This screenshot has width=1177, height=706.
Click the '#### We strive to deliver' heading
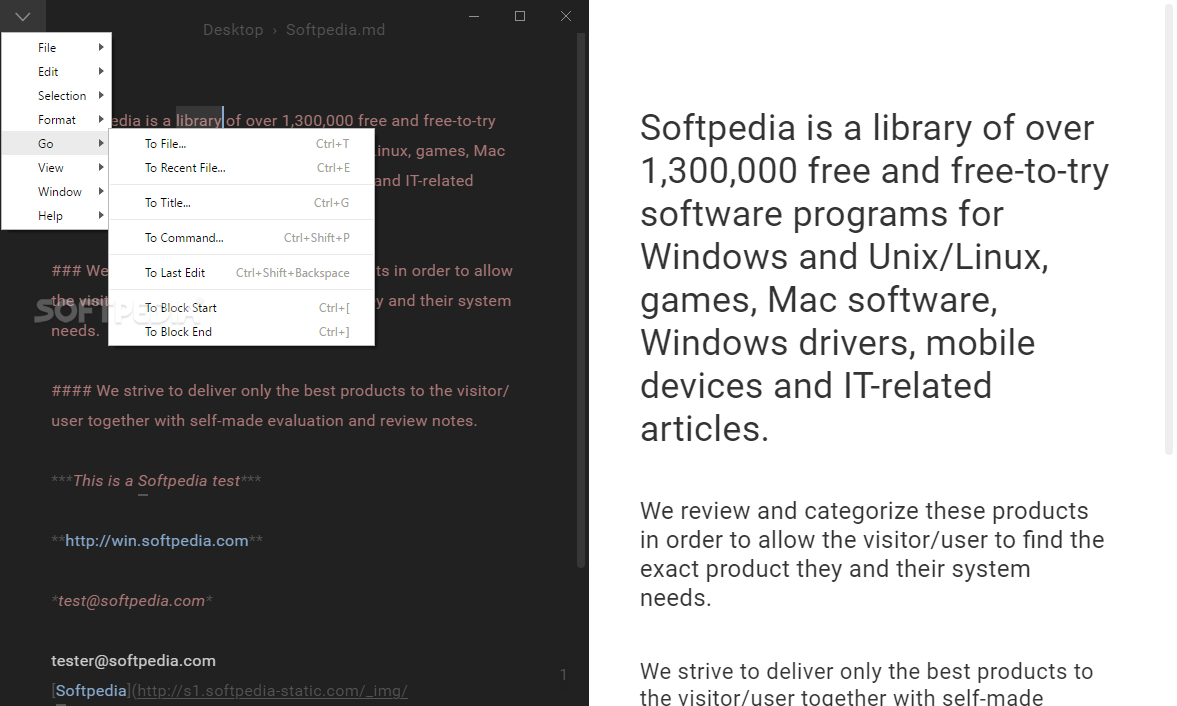point(280,405)
